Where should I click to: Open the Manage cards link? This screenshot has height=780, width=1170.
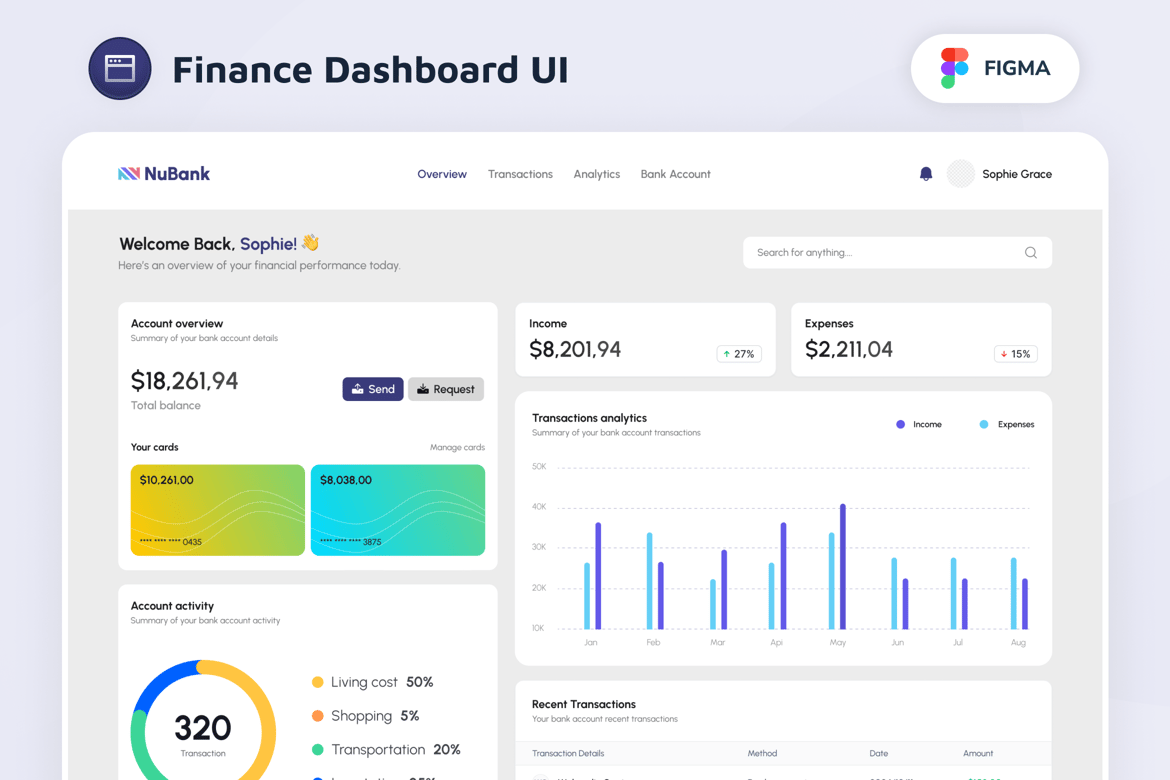(457, 447)
